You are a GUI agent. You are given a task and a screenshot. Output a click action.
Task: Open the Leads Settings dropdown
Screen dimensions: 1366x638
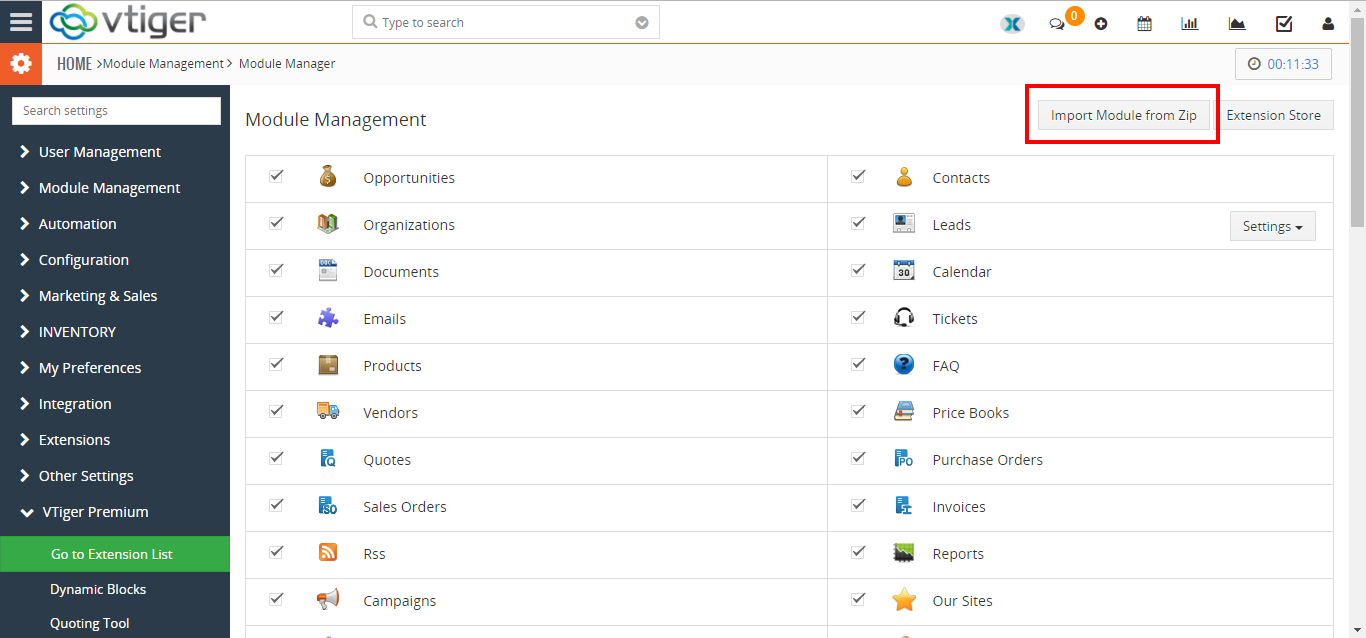[x=1272, y=226]
